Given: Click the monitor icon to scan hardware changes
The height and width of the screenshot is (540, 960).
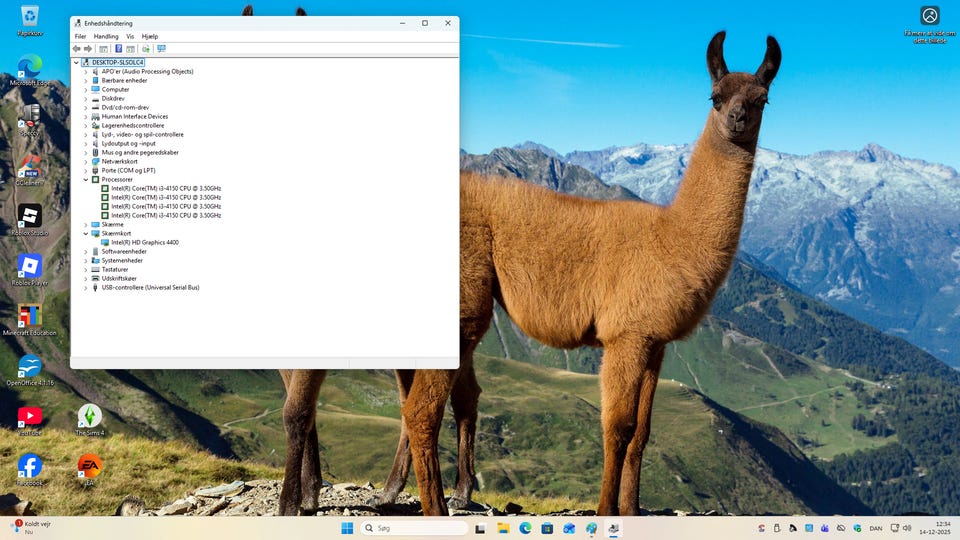Looking at the screenshot, I should [162, 48].
